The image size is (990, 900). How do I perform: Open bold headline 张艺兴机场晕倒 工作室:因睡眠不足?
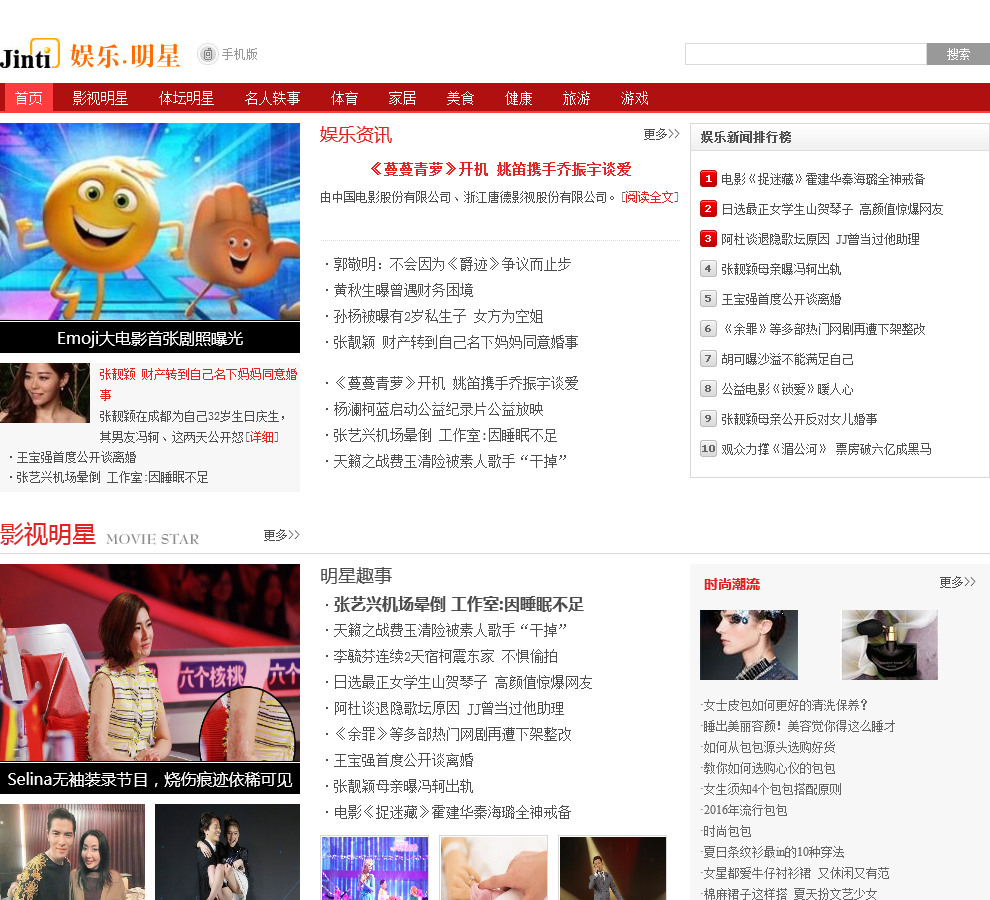[458, 604]
